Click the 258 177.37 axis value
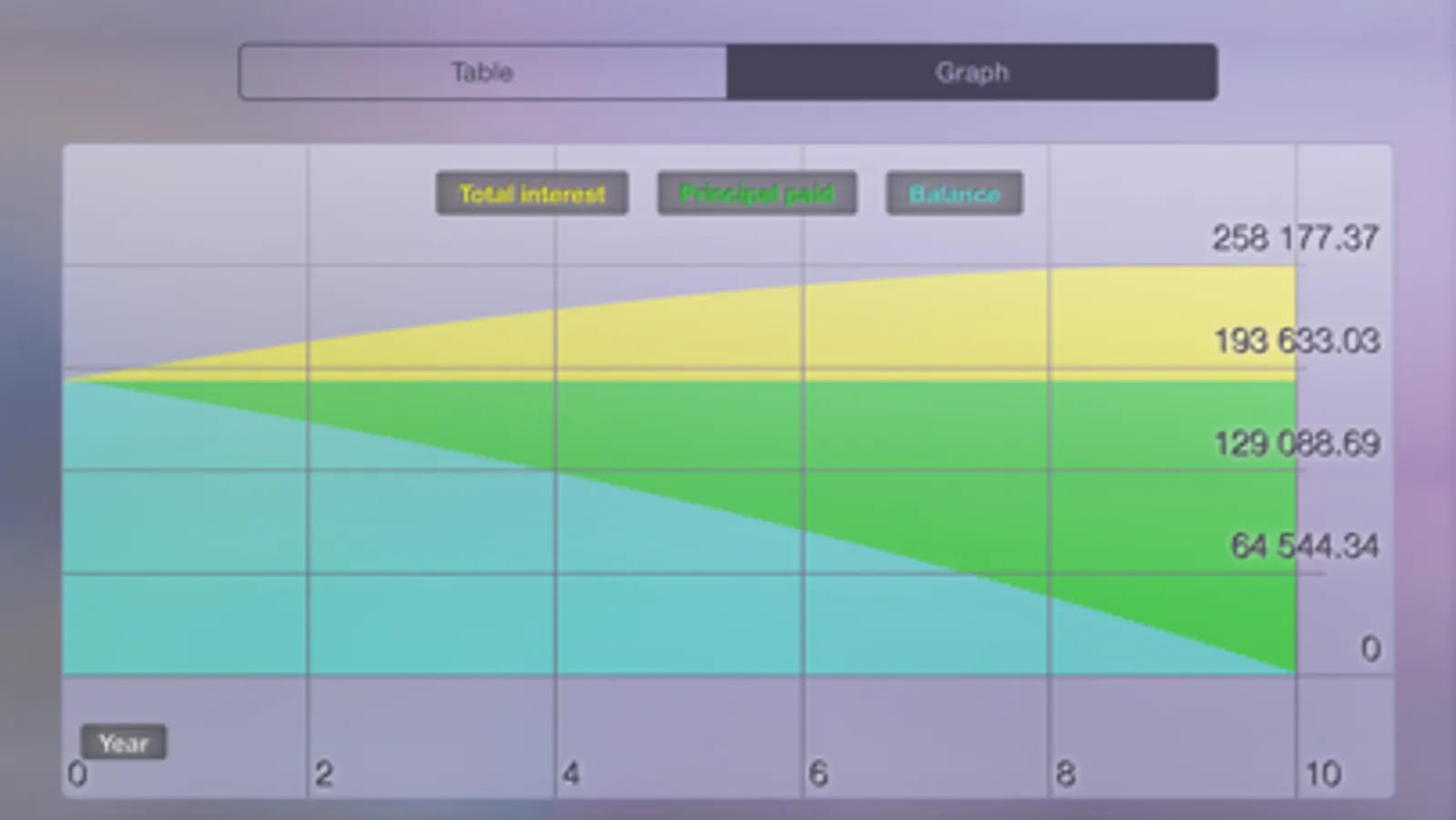This screenshot has width=1456, height=820. 1295,239
